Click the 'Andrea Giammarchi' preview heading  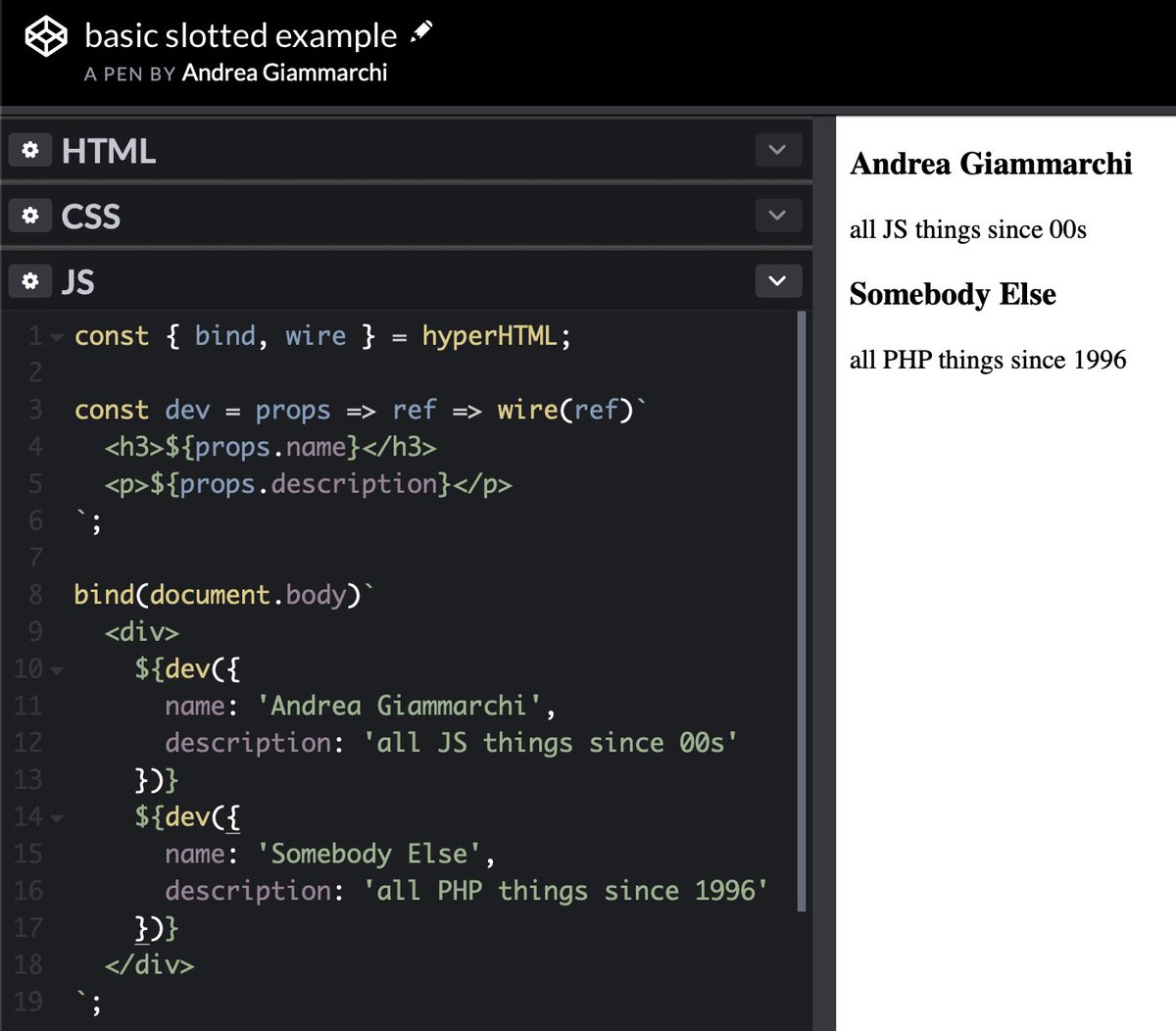click(991, 164)
